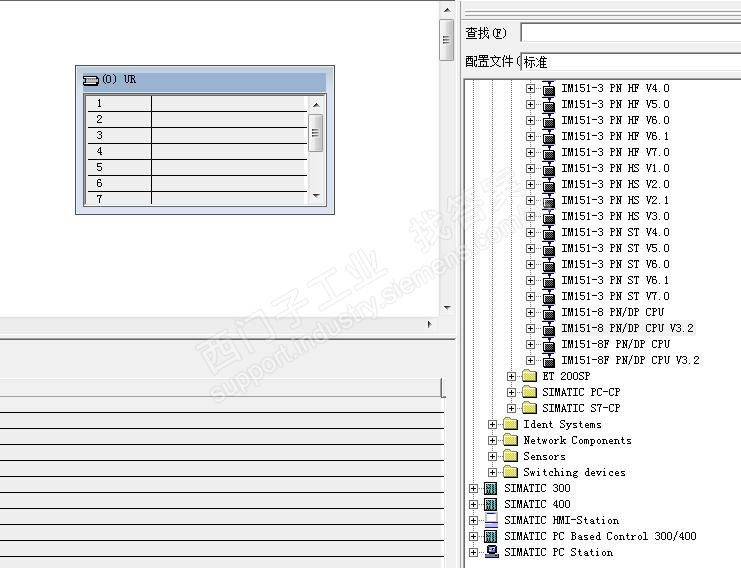
Task: Click the UR rack vertical scrollbar thumb
Action: [315, 133]
